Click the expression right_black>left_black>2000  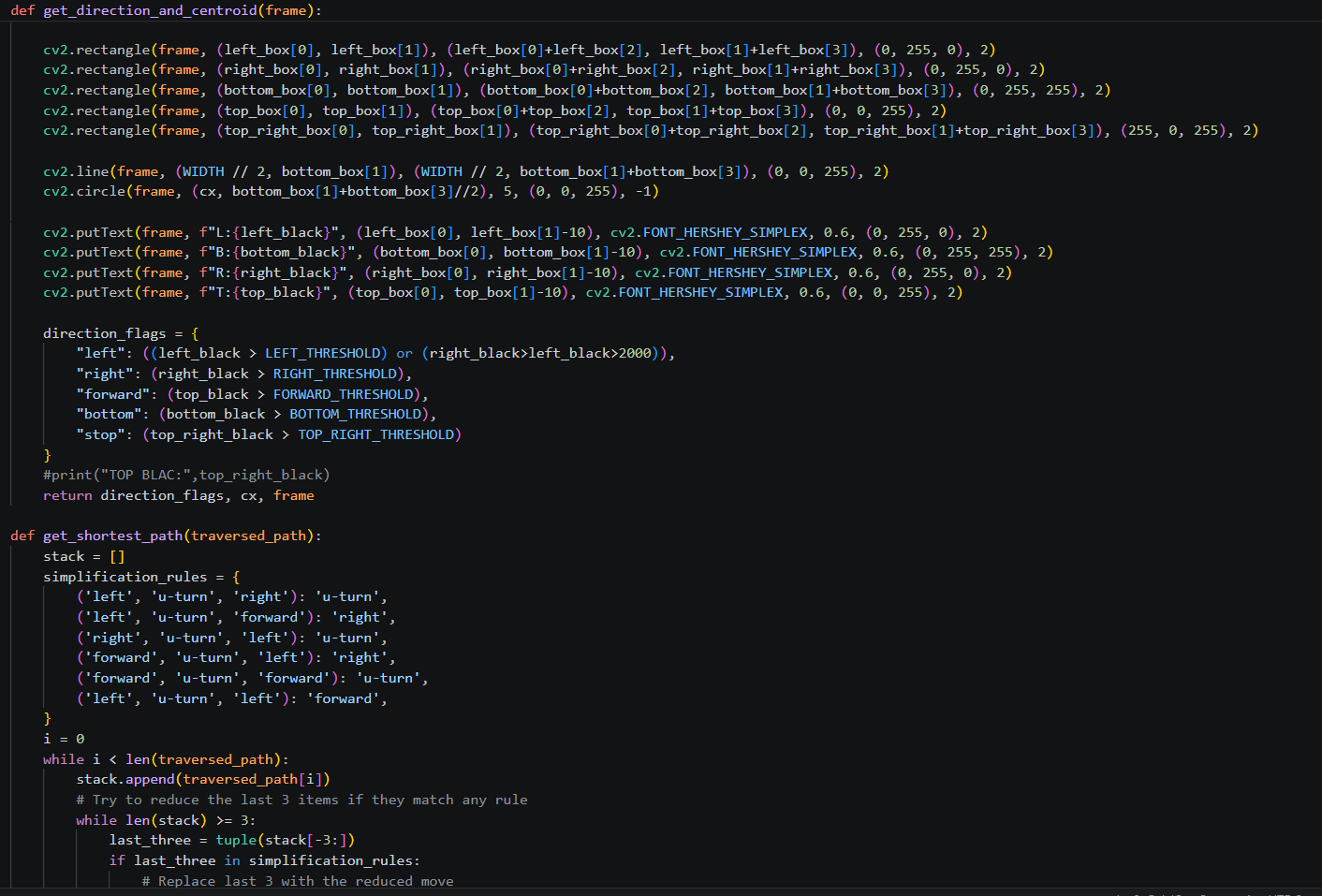pyautogui.click(x=540, y=353)
